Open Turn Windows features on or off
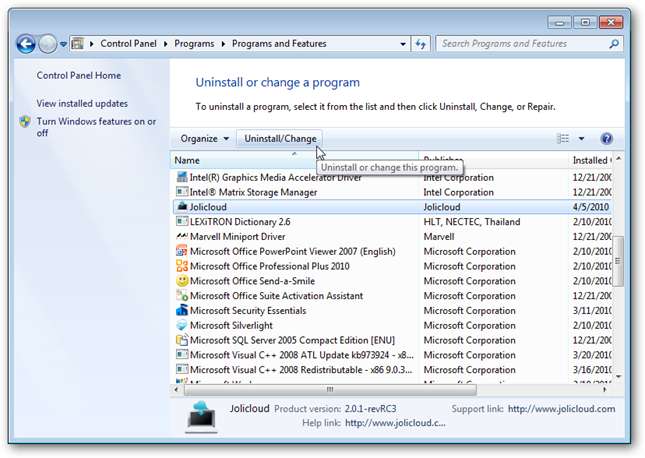This screenshot has height=458, width=645. click(x=96, y=127)
